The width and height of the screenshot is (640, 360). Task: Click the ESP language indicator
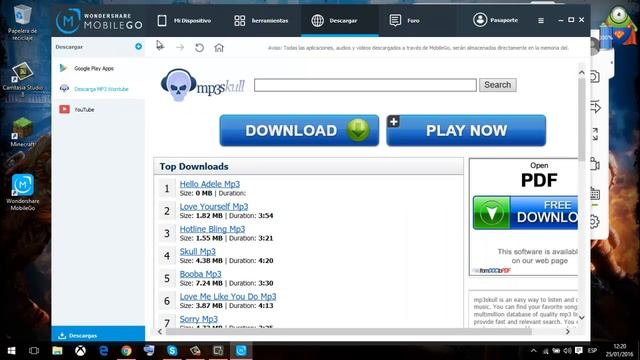click(x=592, y=351)
